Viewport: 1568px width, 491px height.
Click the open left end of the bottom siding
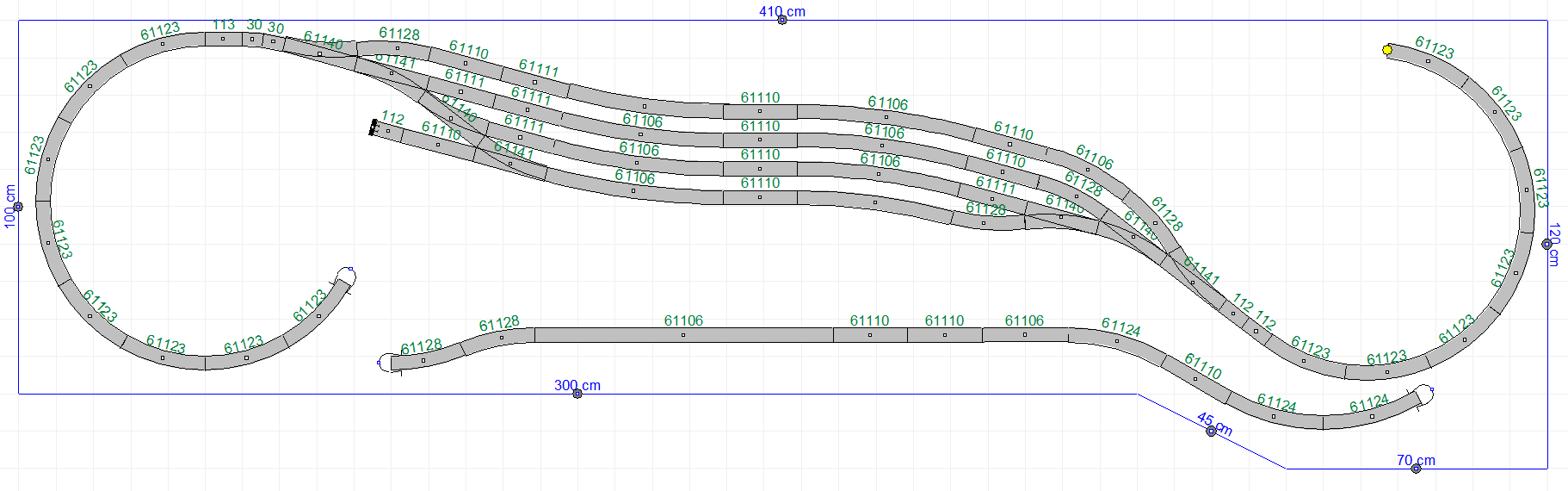click(x=384, y=363)
